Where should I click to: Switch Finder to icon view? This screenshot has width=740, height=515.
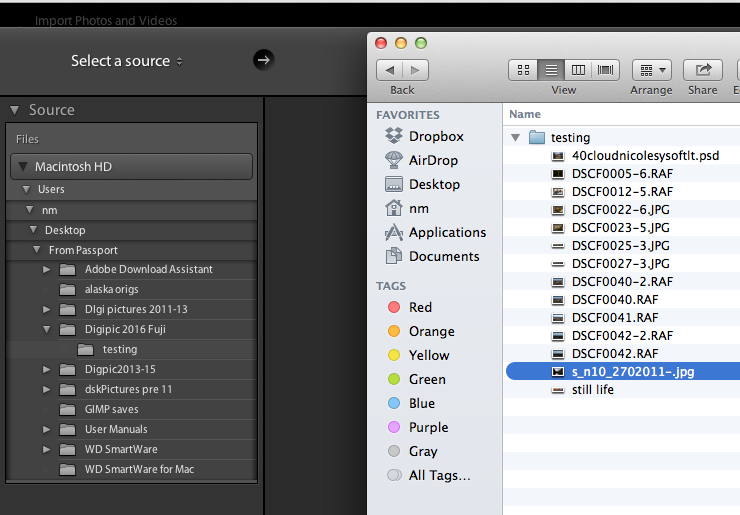[x=523, y=70]
